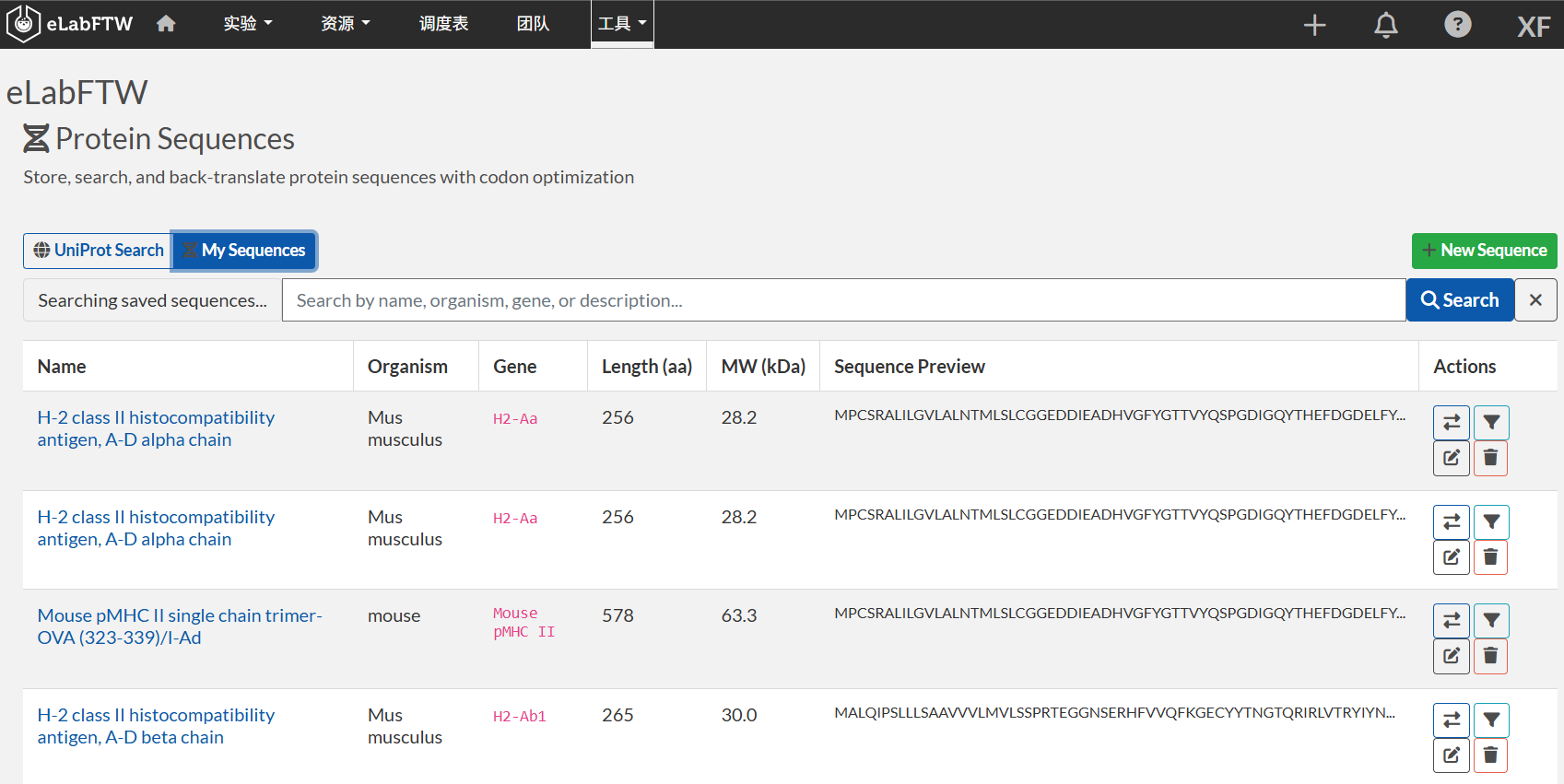Click the length value 578
1564x784 pixels.
617,615
